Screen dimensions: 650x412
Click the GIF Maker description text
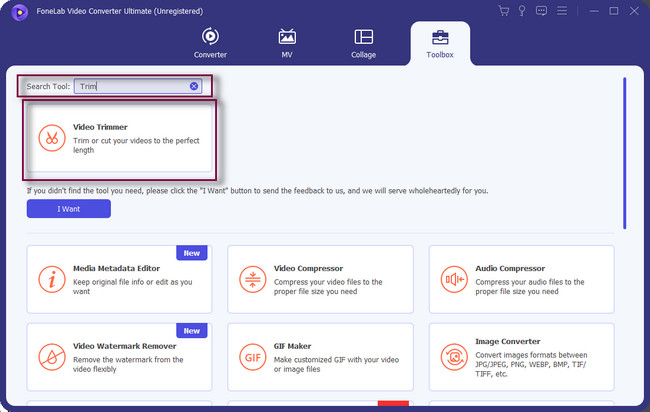[x=336, y=364]
